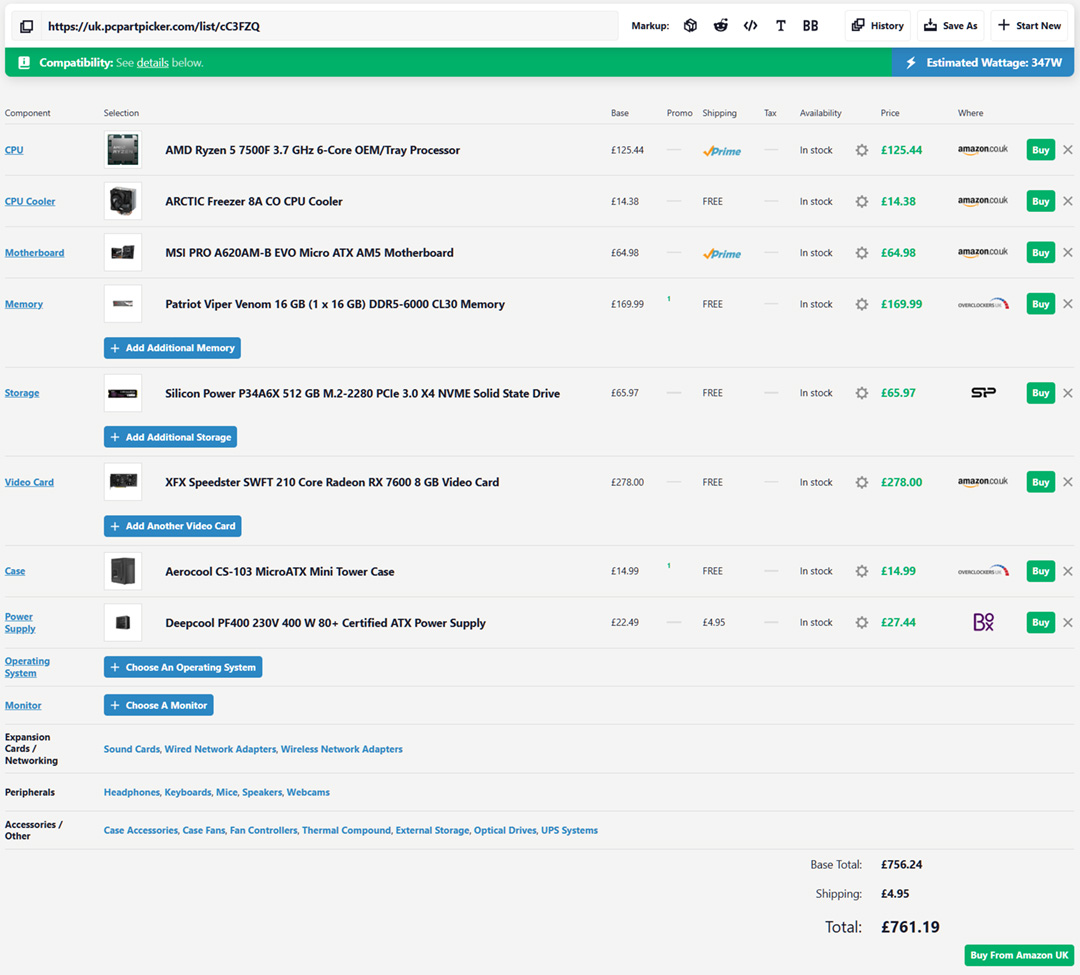Remove the Deepcool power supply from the list
The height and width of the screenshot is (975, 1080).
click(1068, 622)
